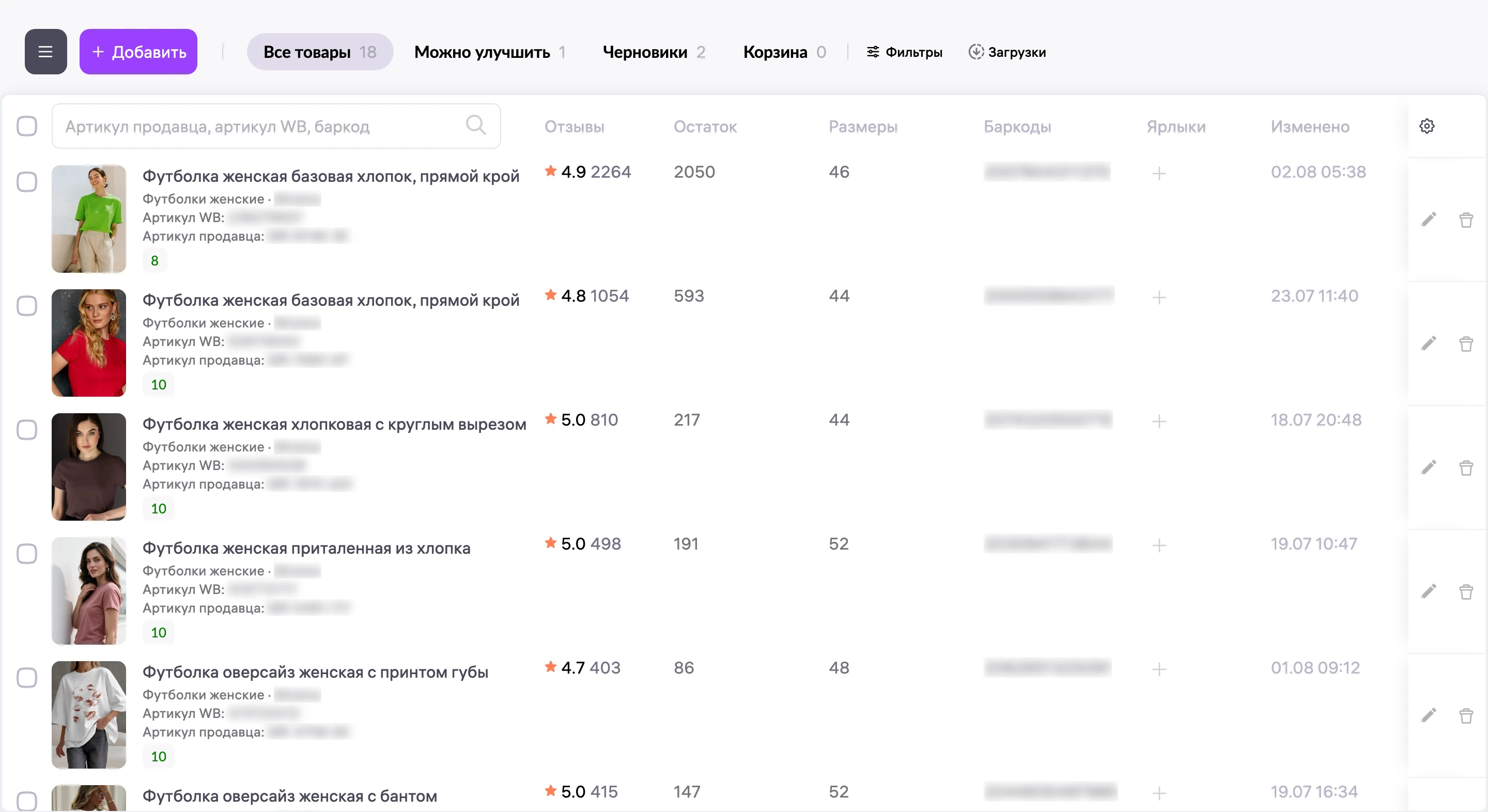Click the article and barcode search field
1488x812 pixels.
[276, 126]
